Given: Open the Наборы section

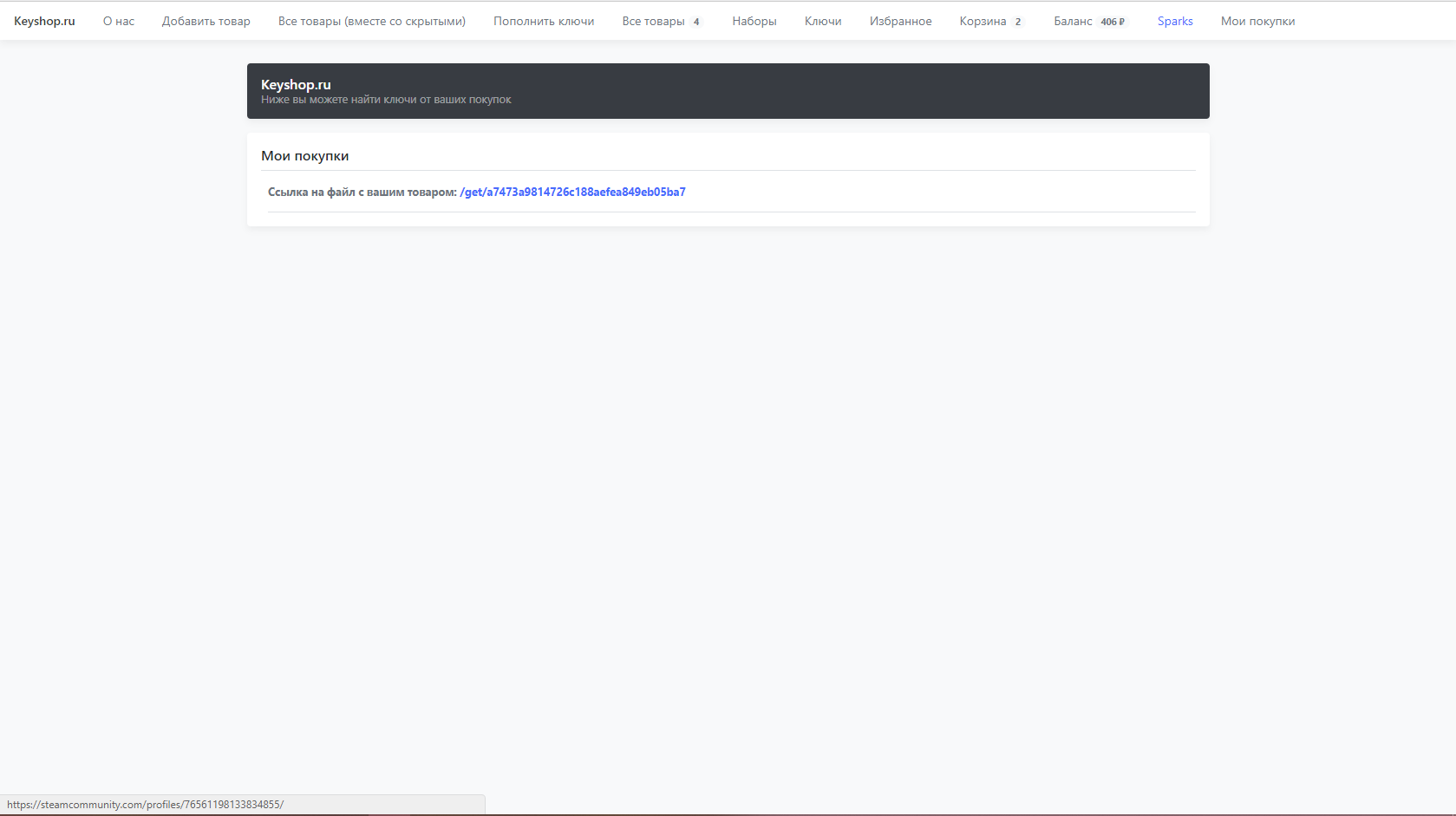Looking at the screenshot, I should 754,21.
